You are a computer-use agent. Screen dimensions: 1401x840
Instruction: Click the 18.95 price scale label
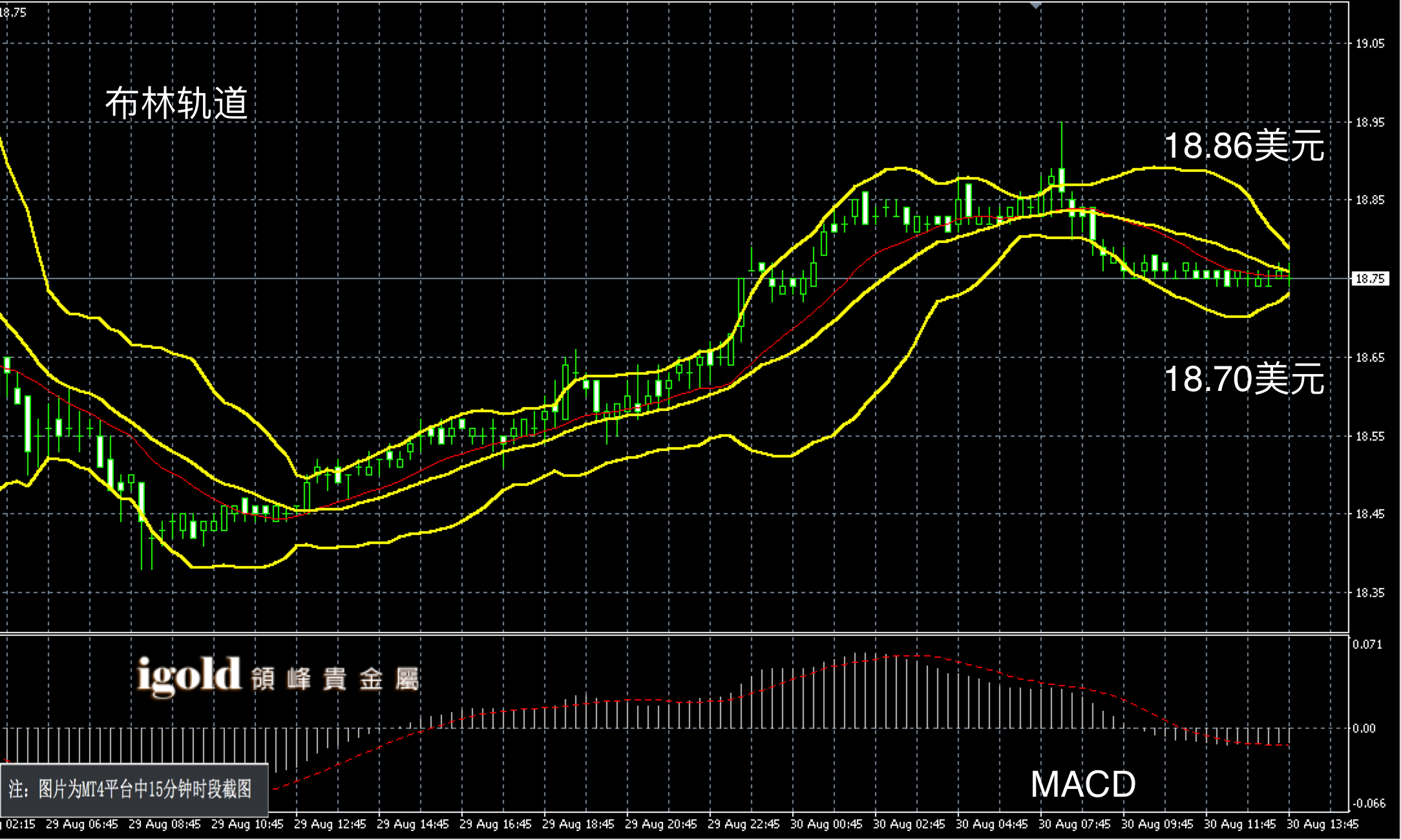1370,122
